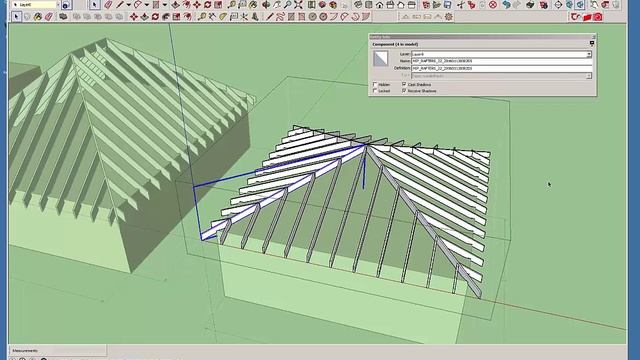Screen dimensions: 640x360
Task: Select the Follow Me tool
Action: [x=166, y=17]
